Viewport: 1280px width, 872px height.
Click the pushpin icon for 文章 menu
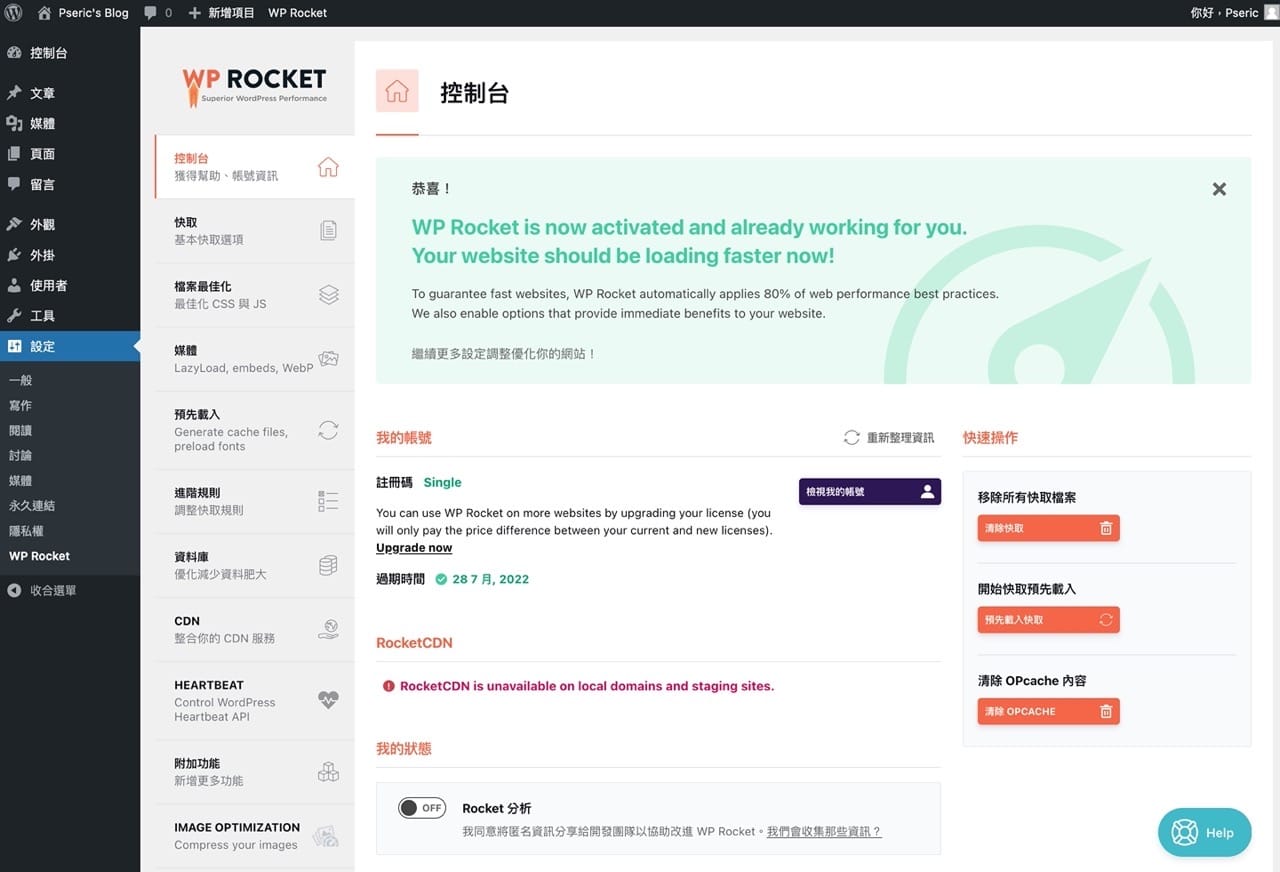14,93
